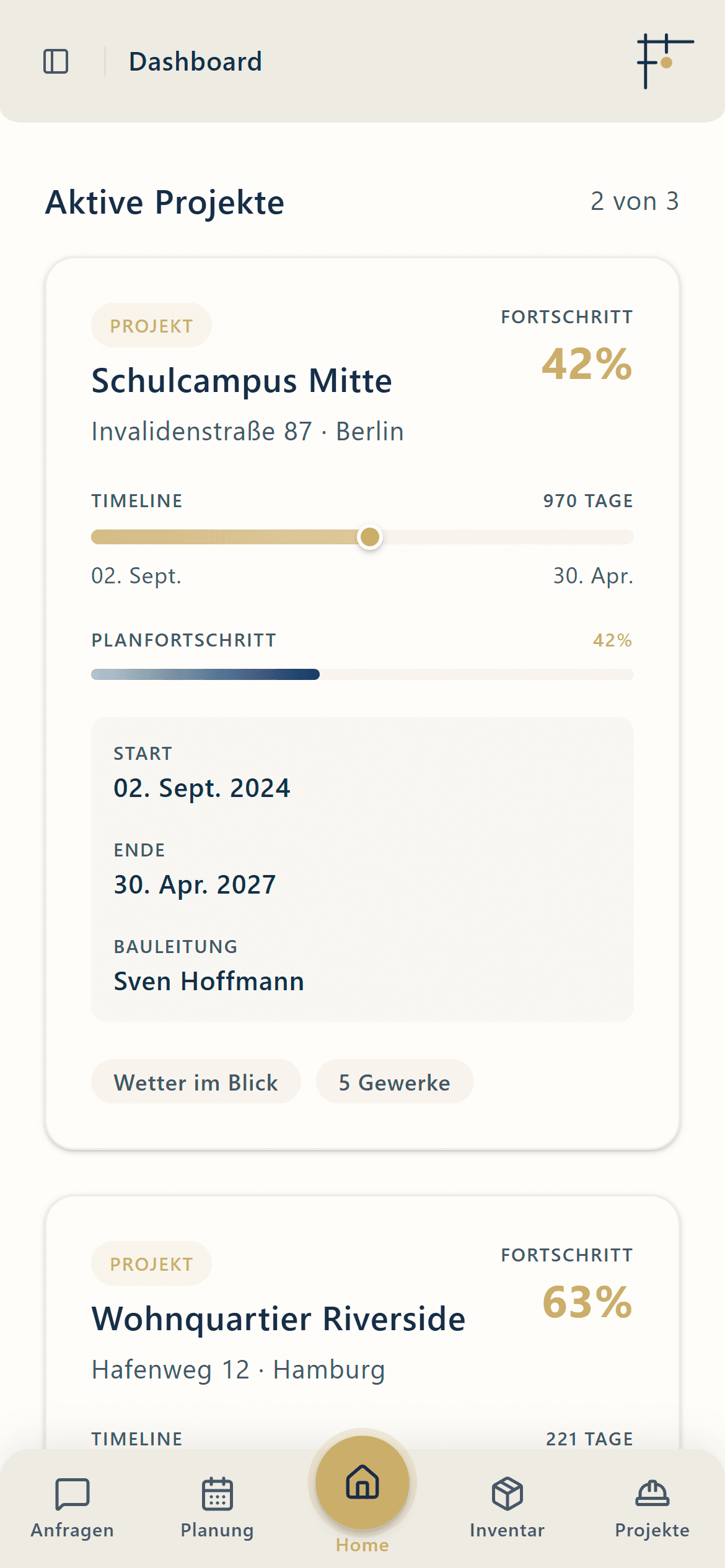Screen dimensions: 725x1568
Task: Tap the gold circular Home button
Action: click(362, 1483)
